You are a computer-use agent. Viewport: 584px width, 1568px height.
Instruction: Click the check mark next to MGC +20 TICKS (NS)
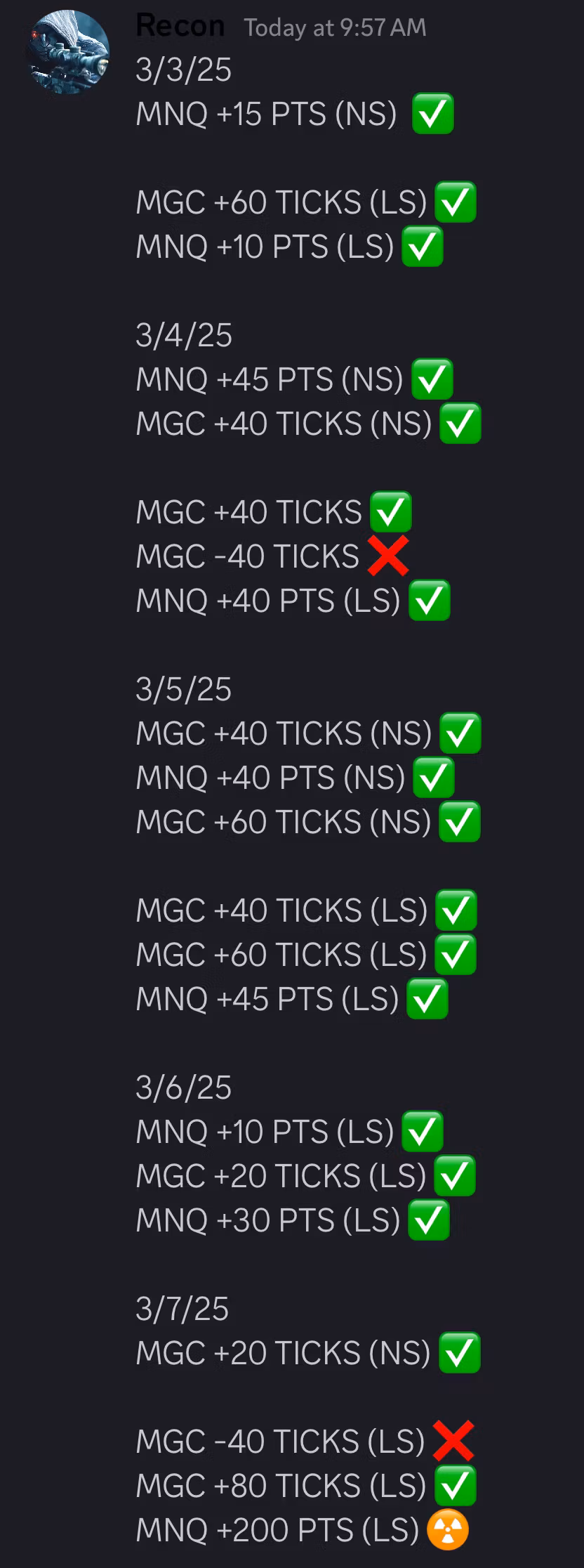pyautogui.click(x=460, y=1353)
